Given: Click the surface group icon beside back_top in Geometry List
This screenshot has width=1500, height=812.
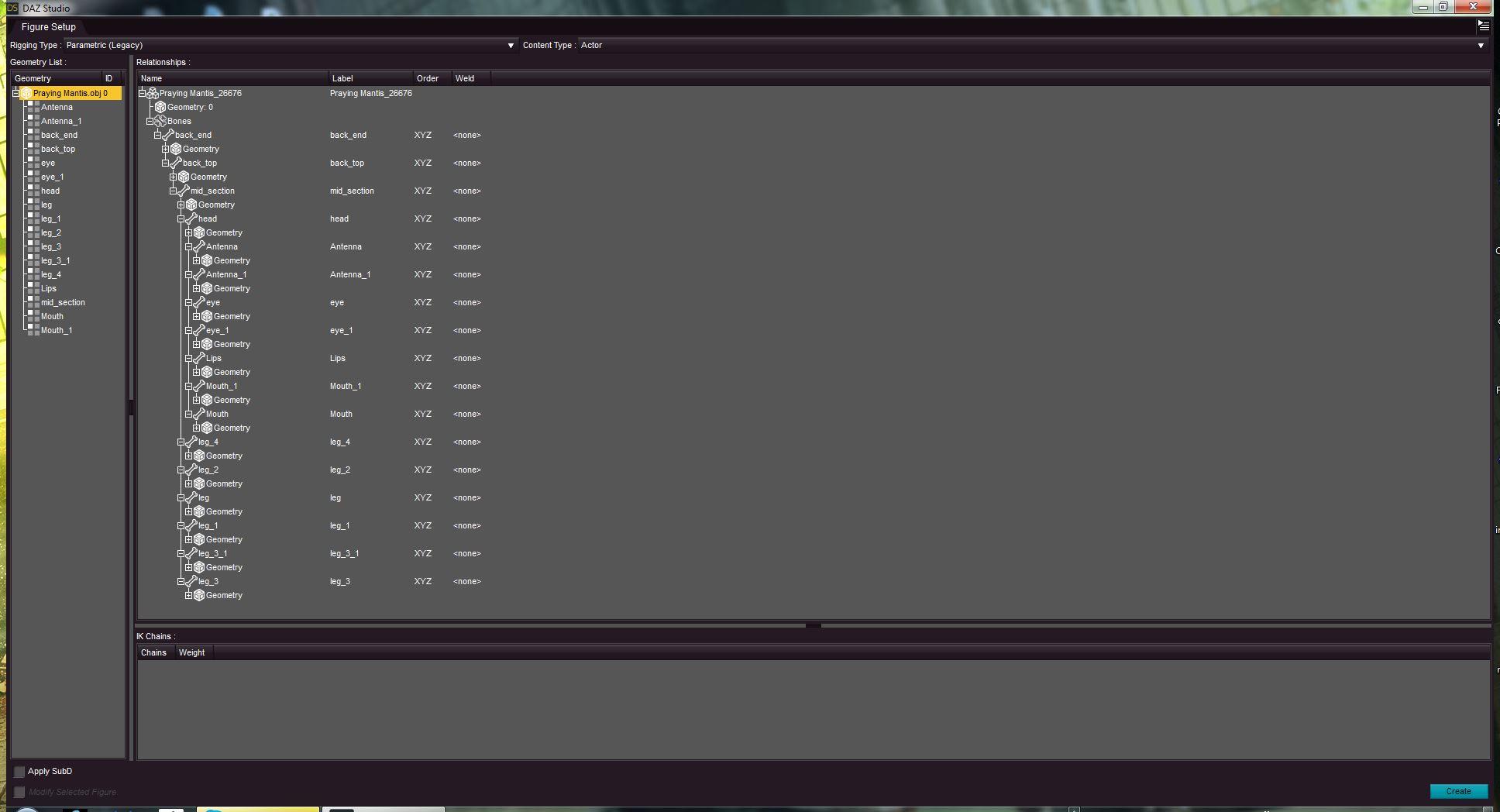Looking at the screenshot, I should click(x=33, y=149).
